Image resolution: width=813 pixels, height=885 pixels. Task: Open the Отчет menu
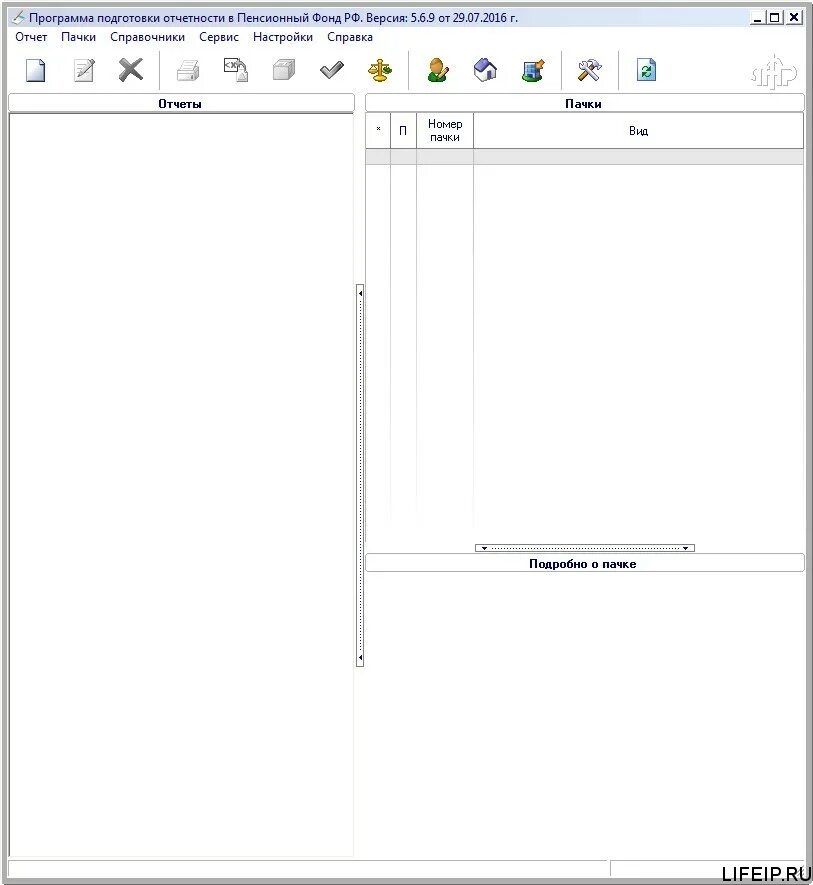tap(31, 37)
